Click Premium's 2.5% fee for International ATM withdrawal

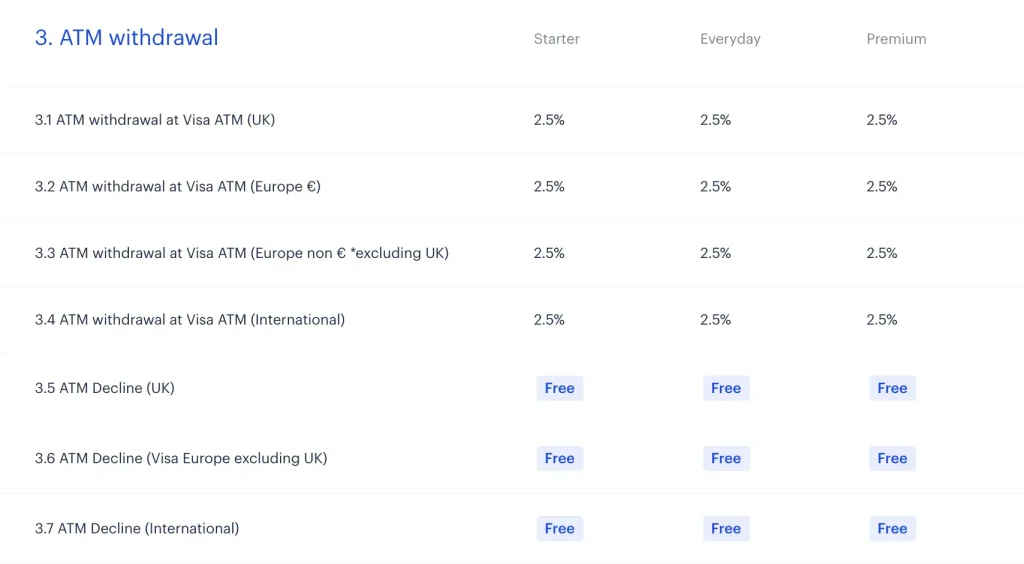tap(882, 320)
